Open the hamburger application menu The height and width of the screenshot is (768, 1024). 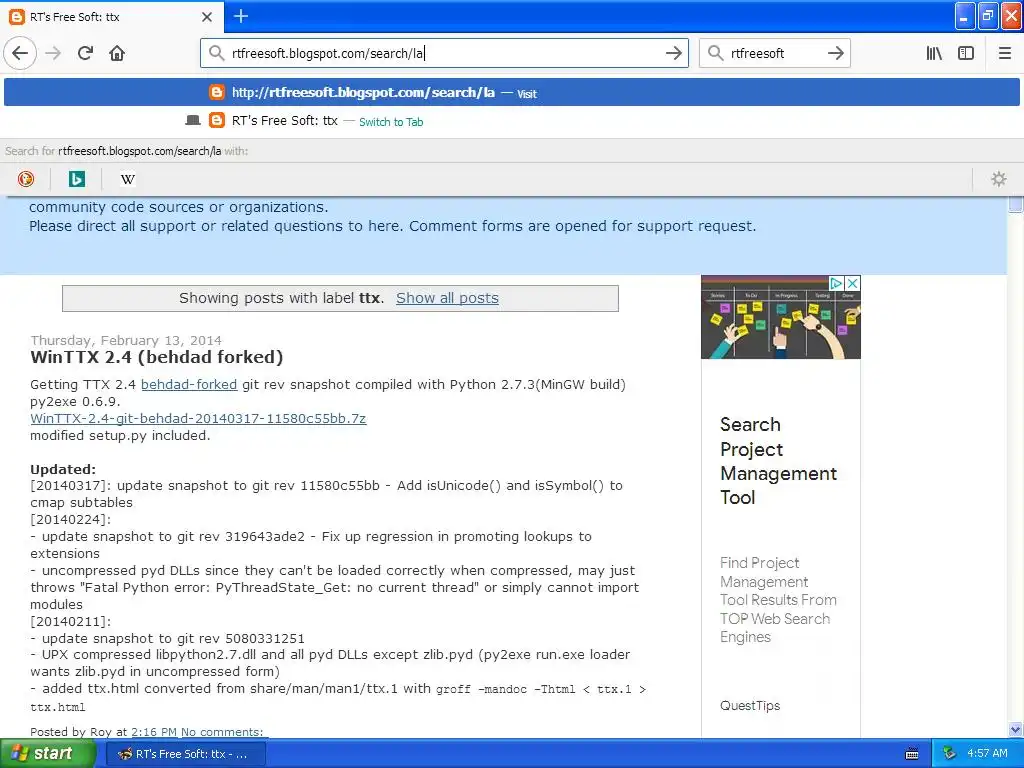click(1004, 53)
